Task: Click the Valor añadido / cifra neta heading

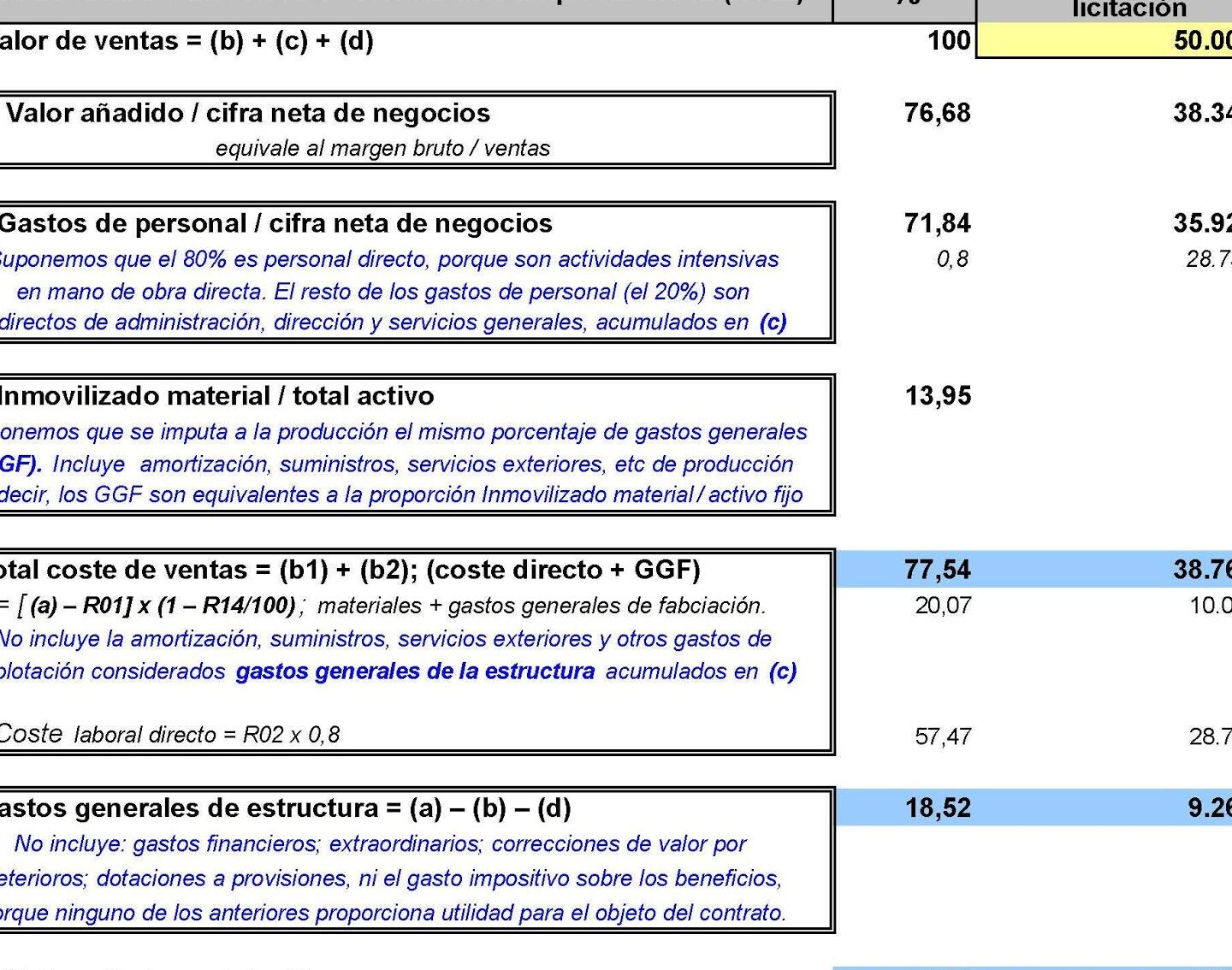Action: tap(248, 113)
